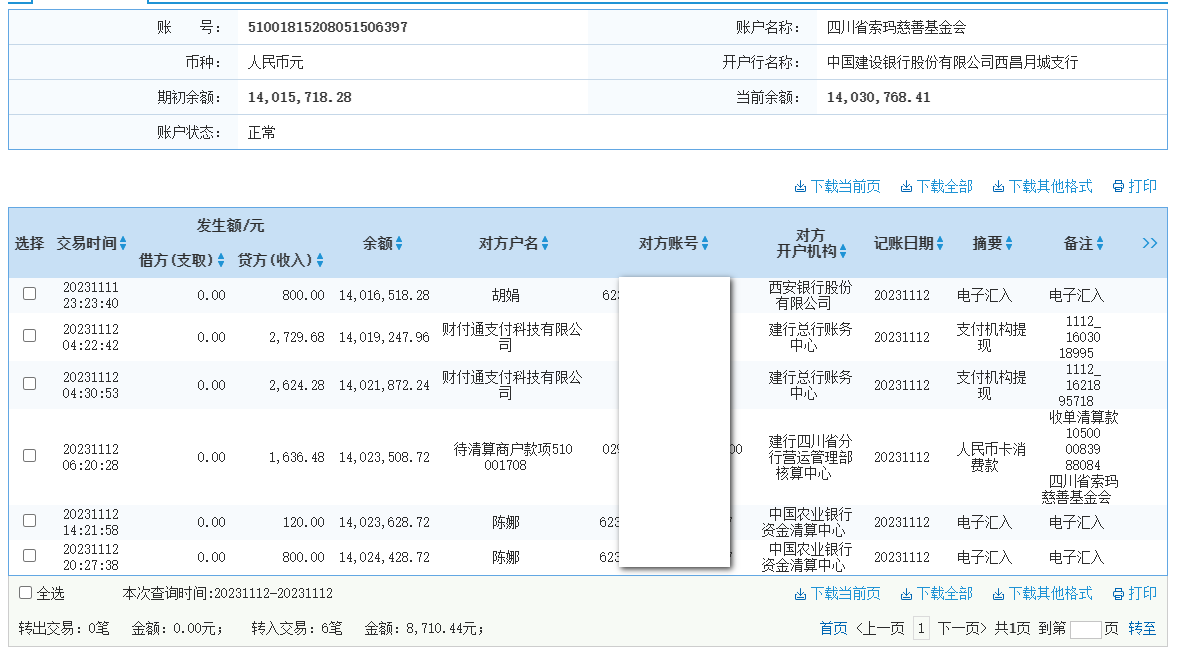Click bottom 下载其他格式 link
The width and height of the screenshot is (1177, 651).
[x=1043, y=593]
